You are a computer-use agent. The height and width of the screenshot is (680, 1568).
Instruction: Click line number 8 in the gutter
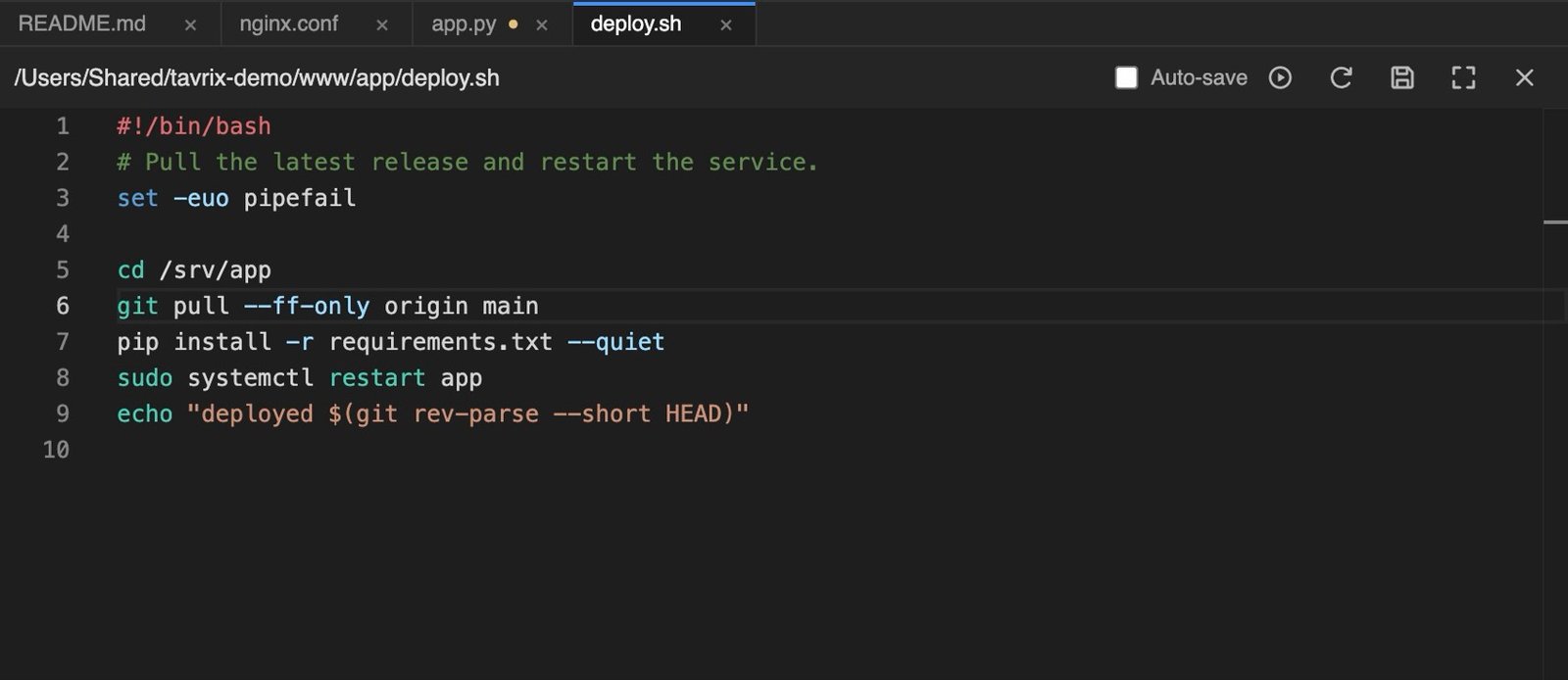pyautogui.click(x=63, y=378)
